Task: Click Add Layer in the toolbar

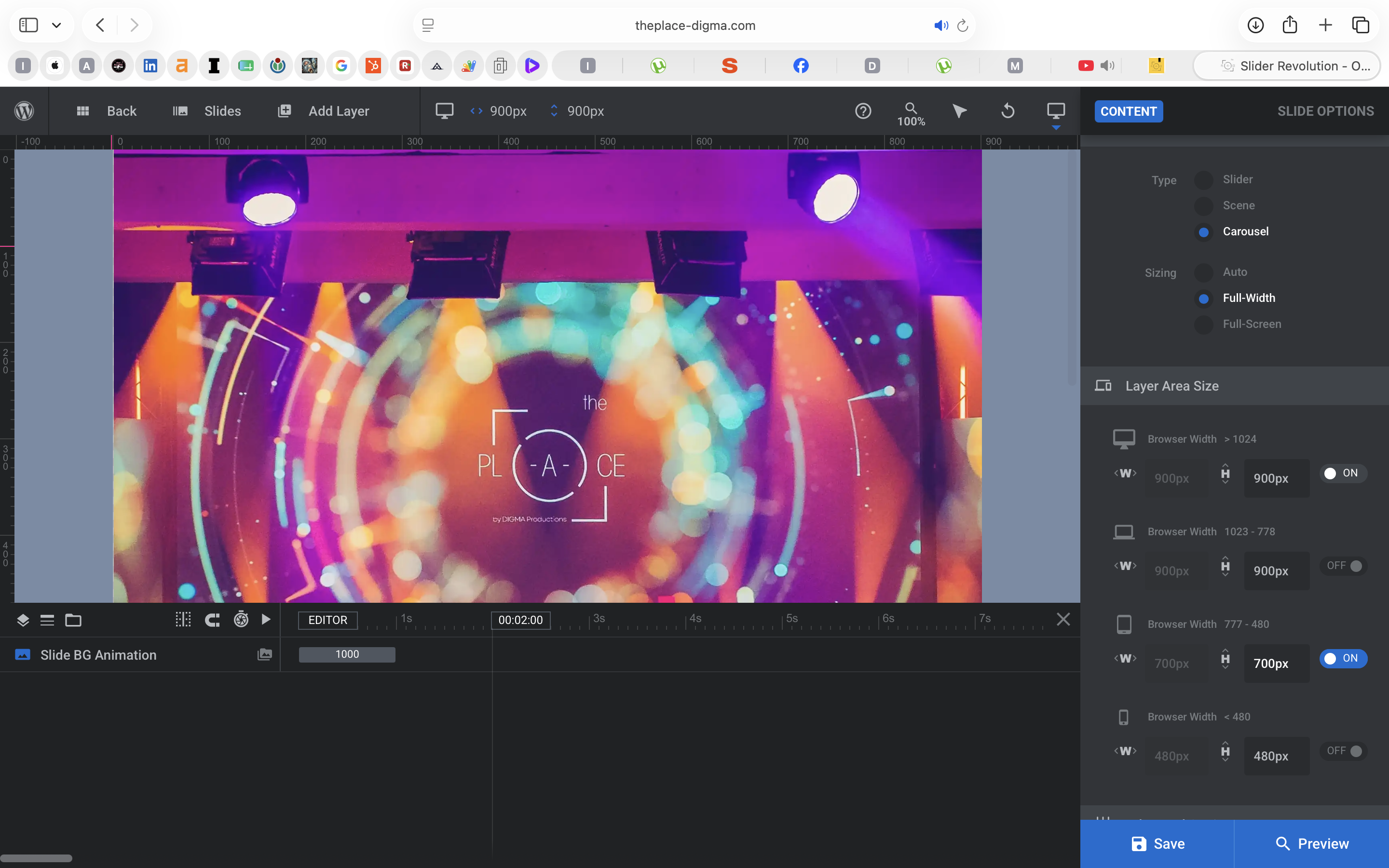Action: tap(324, 111)
